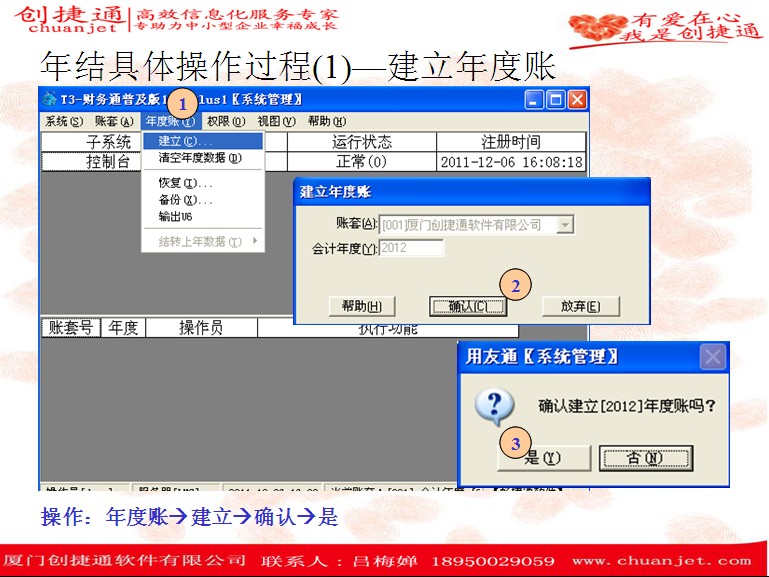The width and height of the screenshot is (769, 577).
Task: Click the question mark icon in confirmation dialog
Action: pos(494,406)
